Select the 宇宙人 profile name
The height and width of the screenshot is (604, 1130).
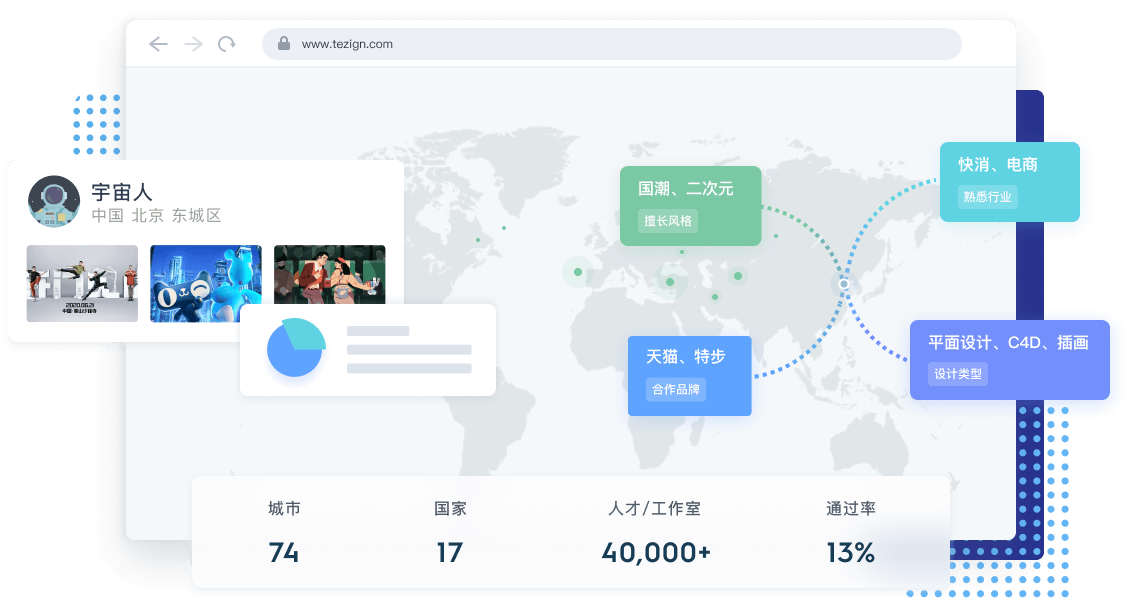[122, 192]
